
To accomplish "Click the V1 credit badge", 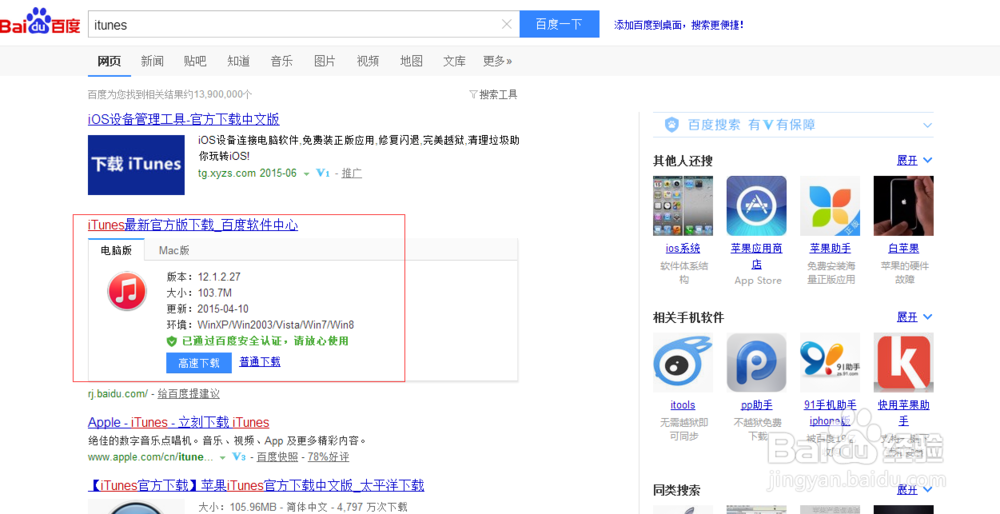I will pyautogui.click(x=323, y=173).
